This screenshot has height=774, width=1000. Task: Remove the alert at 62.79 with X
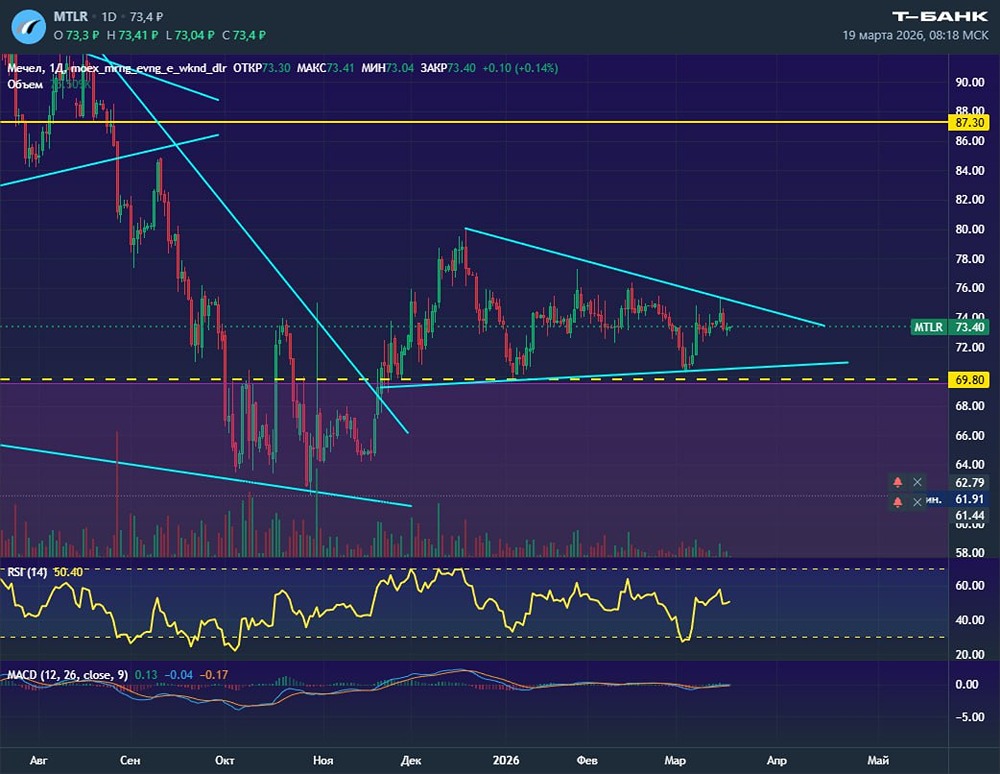click(x=917, y=482)
